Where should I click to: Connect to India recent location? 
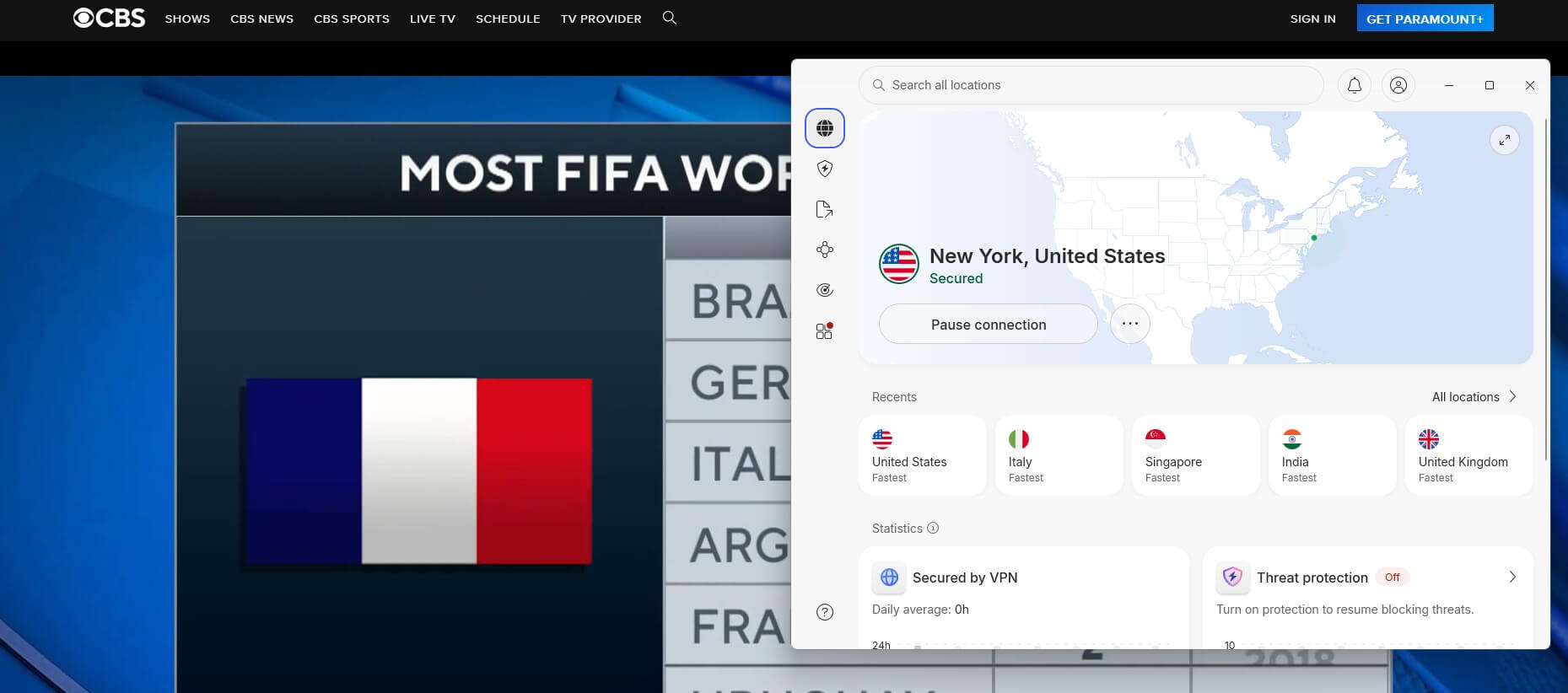[1333, 455]
